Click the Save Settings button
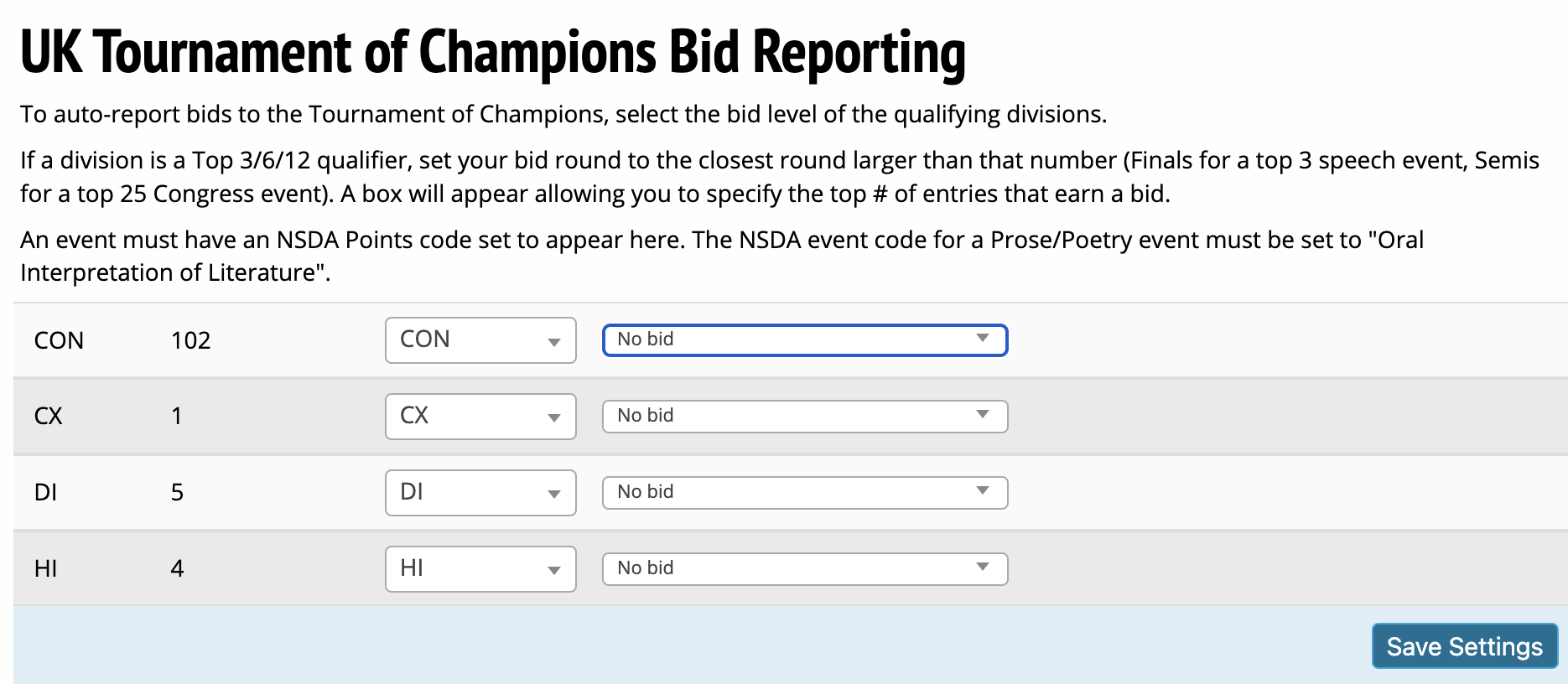 click(x=1464, y=646)
